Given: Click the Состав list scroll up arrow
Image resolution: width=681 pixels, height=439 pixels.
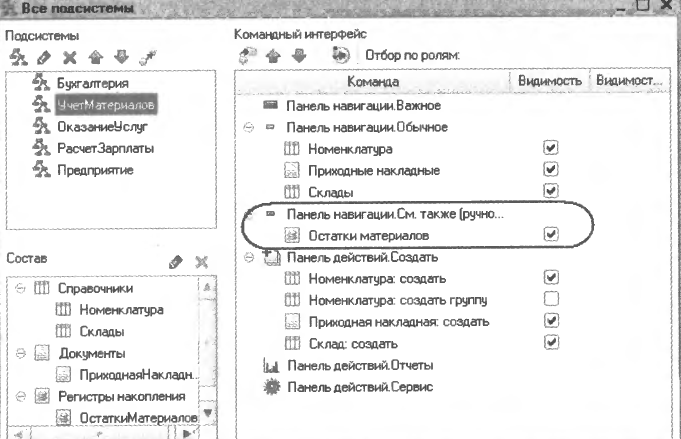Looking at the screenshot, I should tap(208, 288).
